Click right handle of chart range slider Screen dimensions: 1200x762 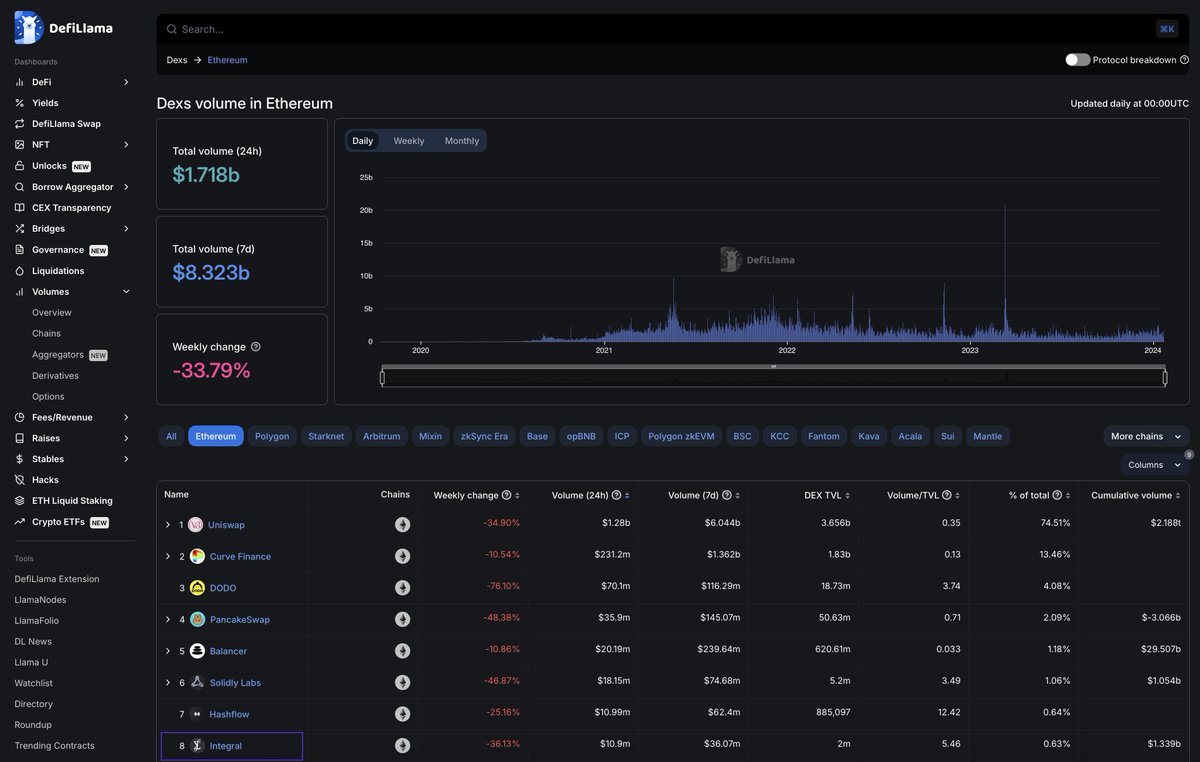1165,377
